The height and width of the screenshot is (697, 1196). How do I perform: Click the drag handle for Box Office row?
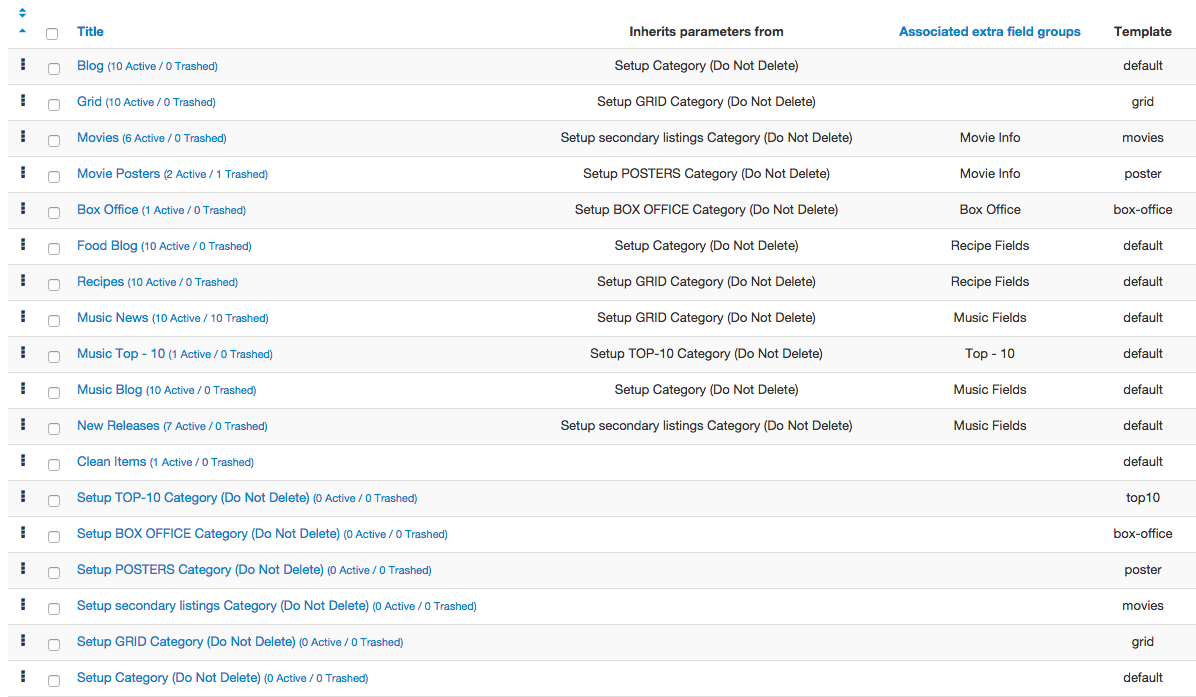pyautogui.click(x=23, y=208)
